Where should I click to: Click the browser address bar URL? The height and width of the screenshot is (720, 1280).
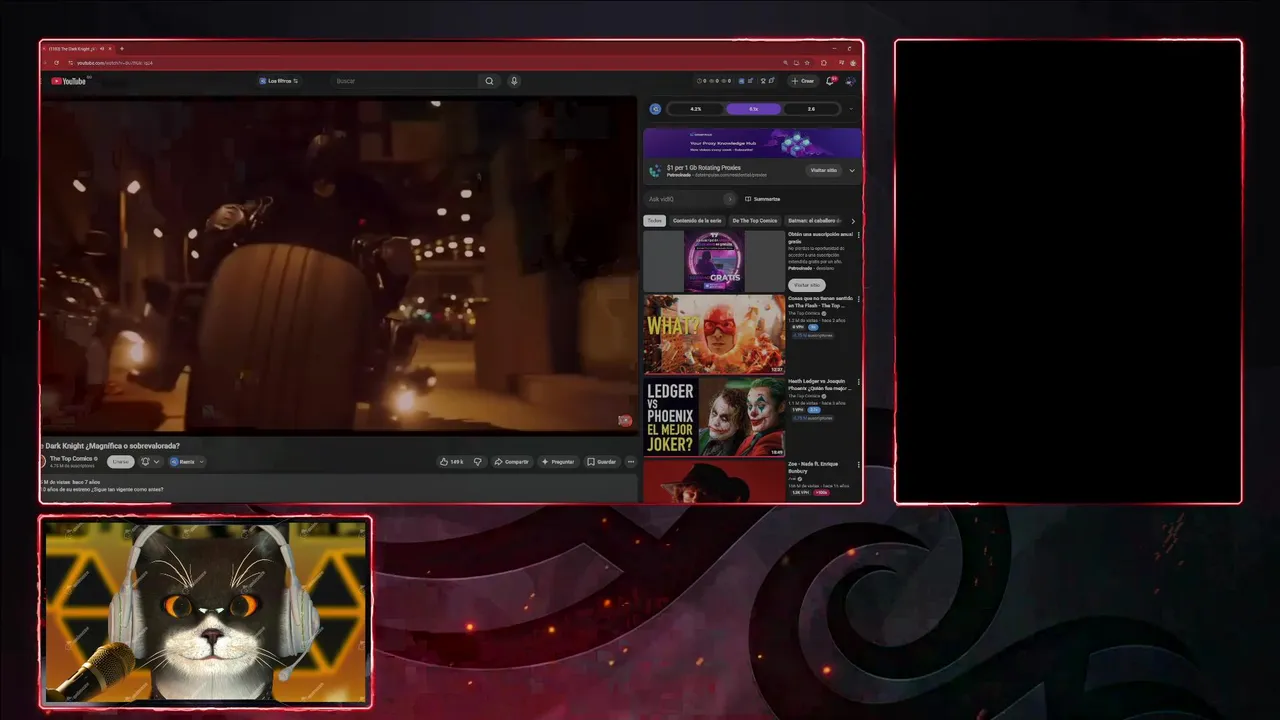(x=115, y=63)
